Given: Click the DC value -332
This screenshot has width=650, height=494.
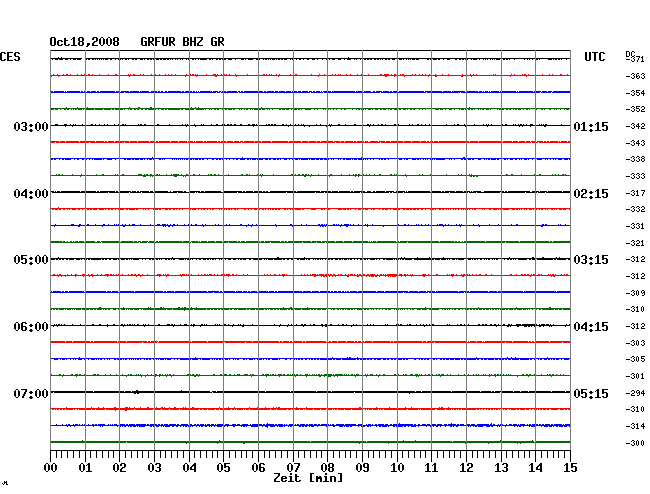Looking at the screenshot, I should (x=635, y=209).
